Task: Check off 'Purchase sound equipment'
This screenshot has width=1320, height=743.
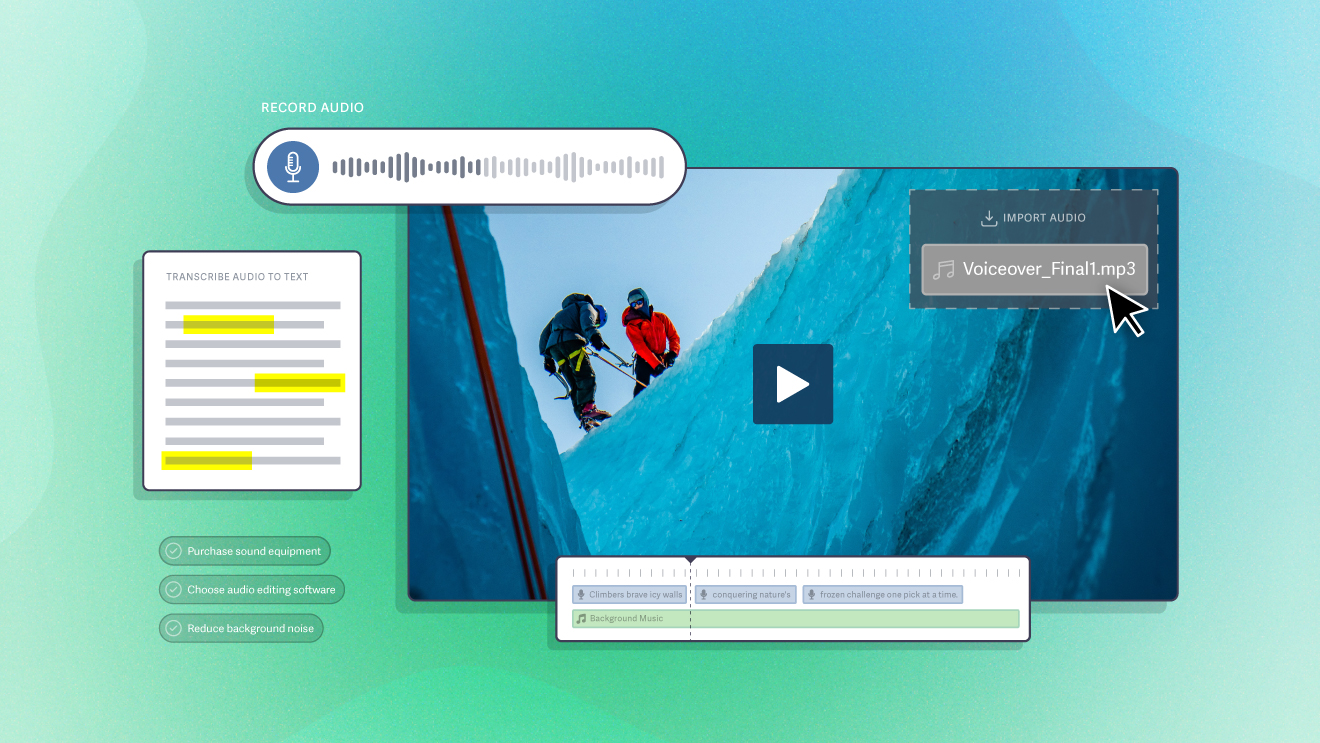Action: coord(174,551)
